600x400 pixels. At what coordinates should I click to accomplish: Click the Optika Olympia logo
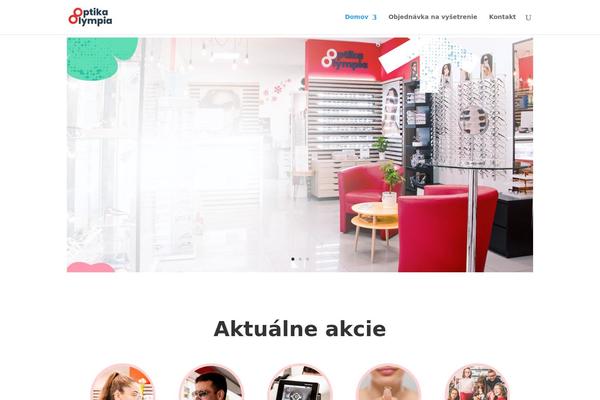[x=90, y=17]
